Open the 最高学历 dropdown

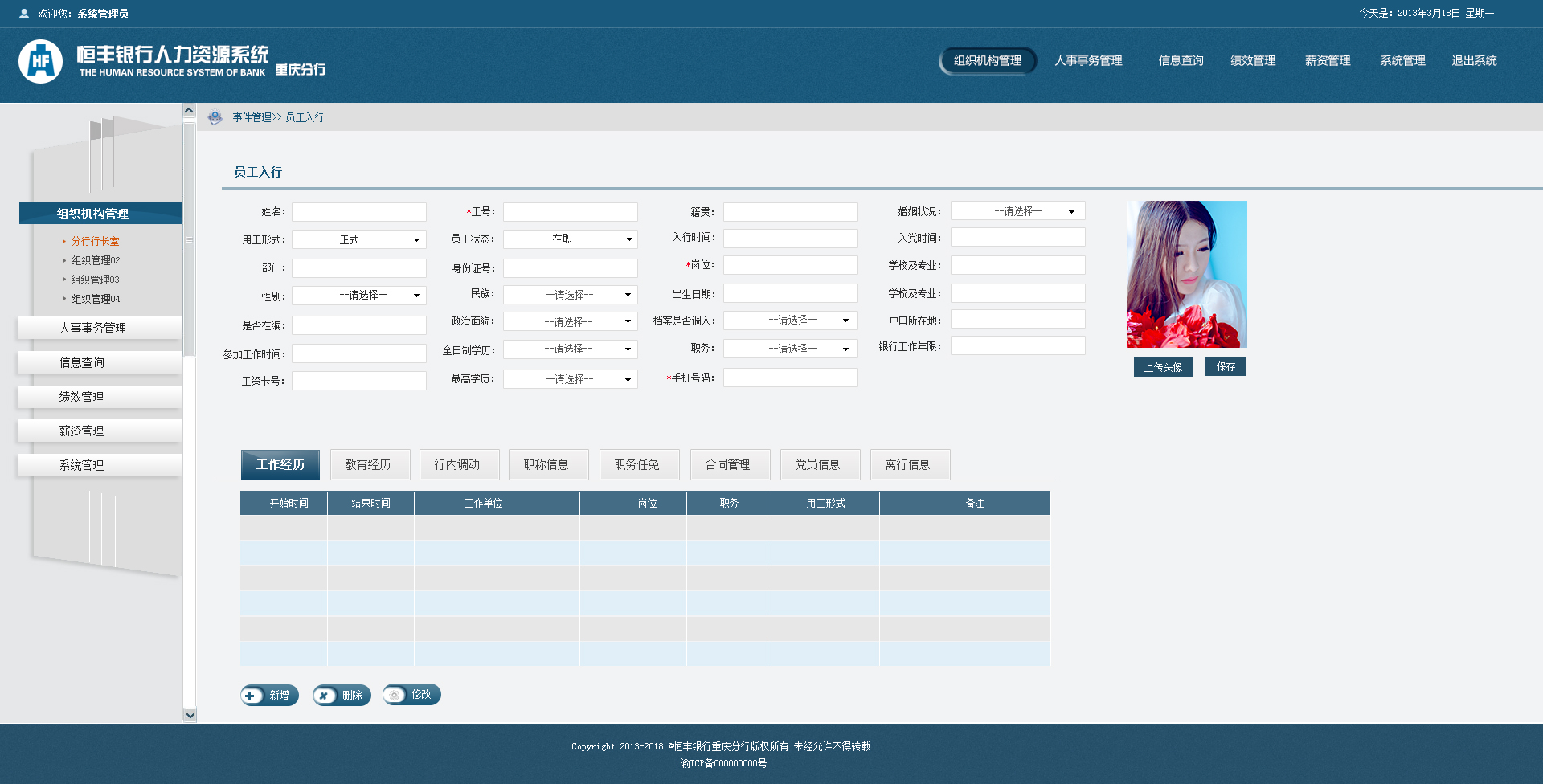(x=571, y=379)
